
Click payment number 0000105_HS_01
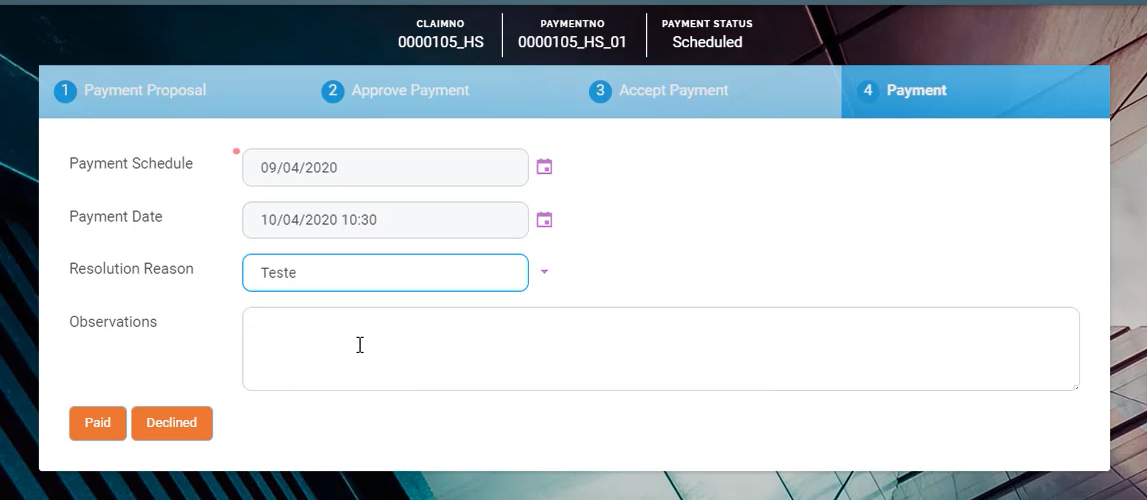click(x=572, y=42)
